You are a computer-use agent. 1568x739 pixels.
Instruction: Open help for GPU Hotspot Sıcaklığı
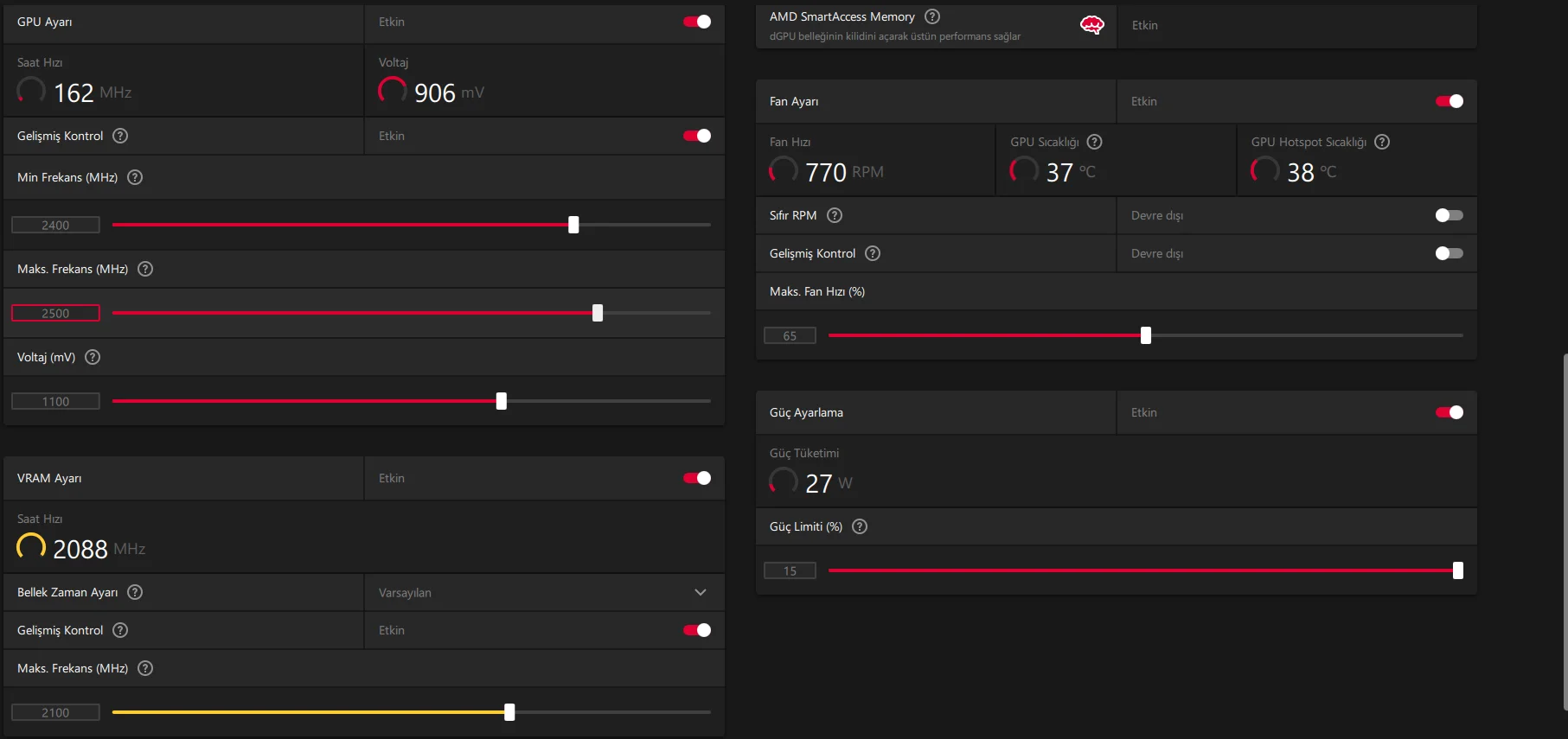[x=1382, y=142]
